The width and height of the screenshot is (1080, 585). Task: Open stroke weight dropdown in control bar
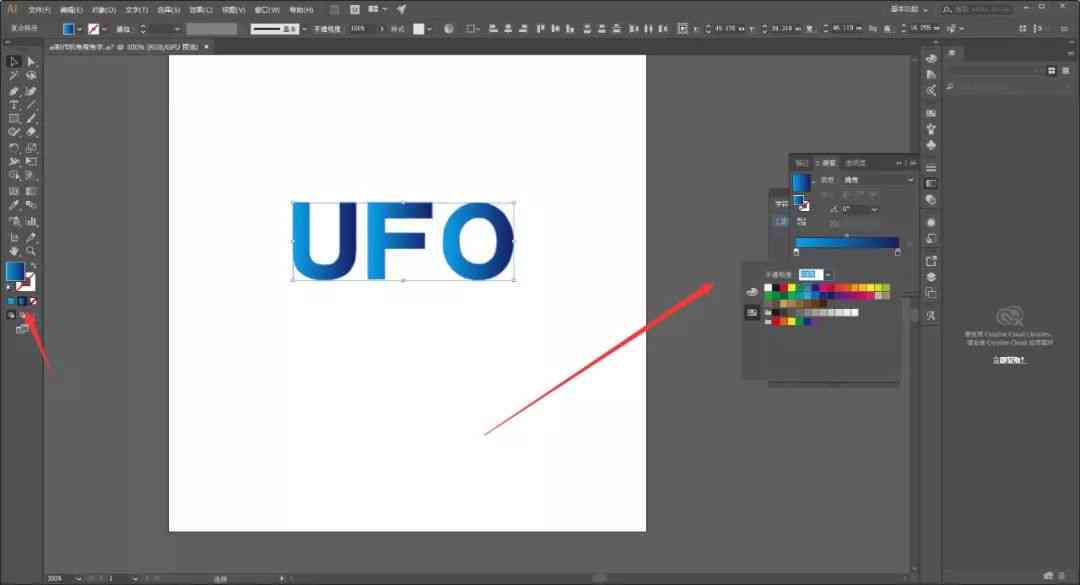[177, 29]
